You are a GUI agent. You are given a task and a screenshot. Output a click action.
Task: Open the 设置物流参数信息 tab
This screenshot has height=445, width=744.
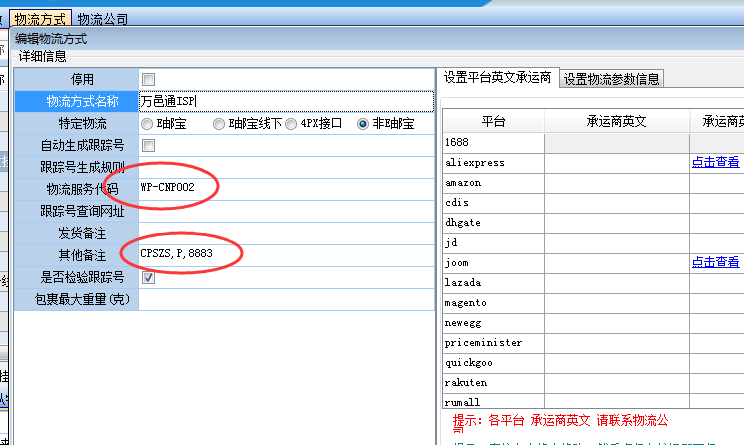(x=610, y=79)
